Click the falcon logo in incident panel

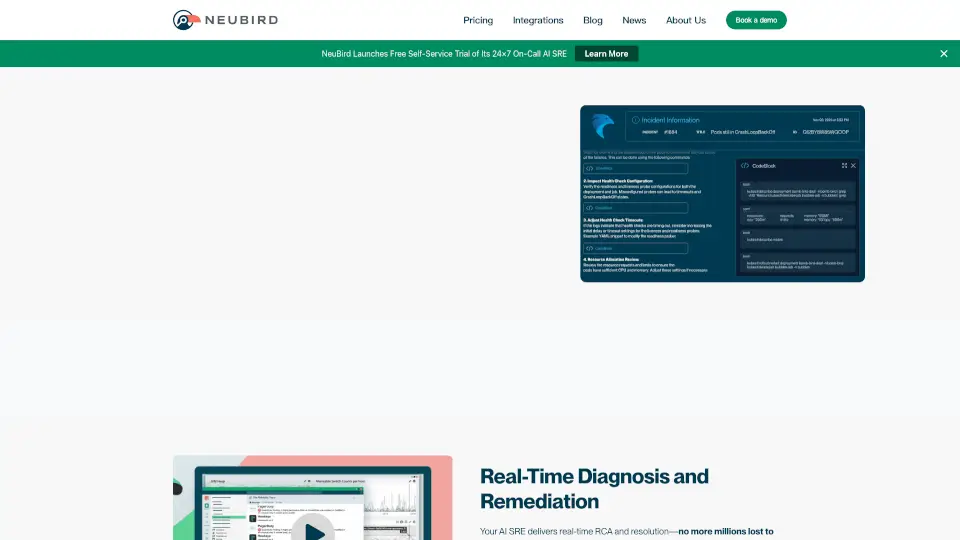[x=603, y=126]
